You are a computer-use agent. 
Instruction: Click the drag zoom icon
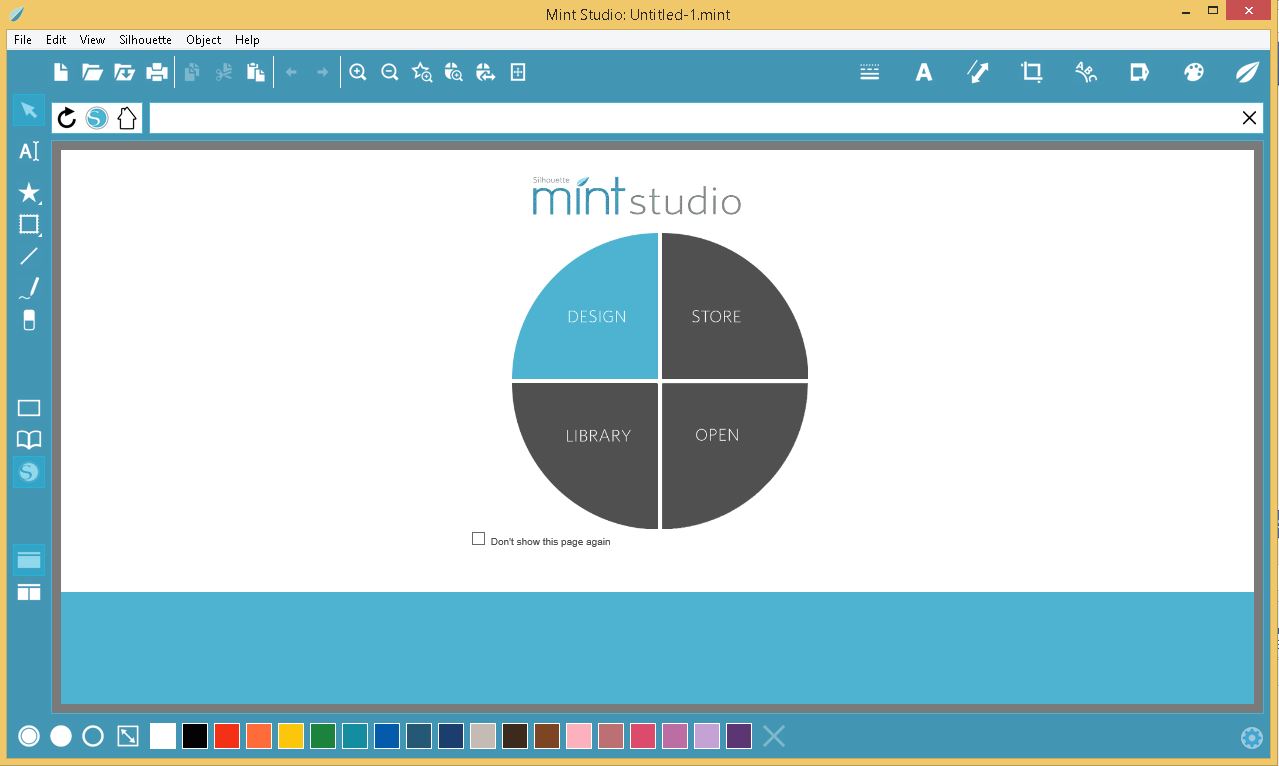tap(454, 72)
